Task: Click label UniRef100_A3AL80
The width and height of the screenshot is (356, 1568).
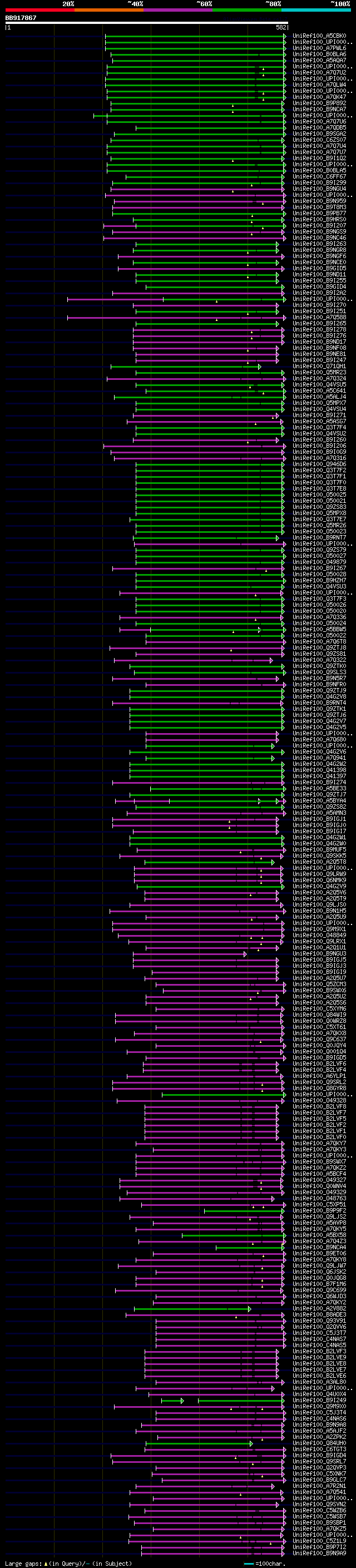Action: coord(319,1381)
